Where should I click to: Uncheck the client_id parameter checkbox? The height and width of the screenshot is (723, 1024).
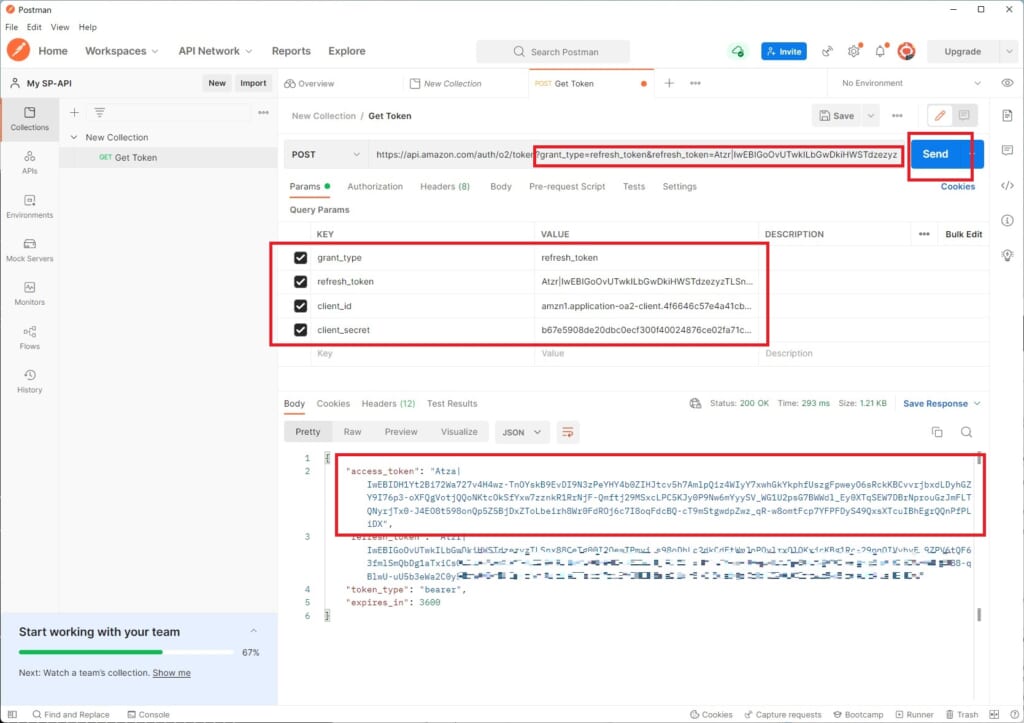click(x=300, y=306)
